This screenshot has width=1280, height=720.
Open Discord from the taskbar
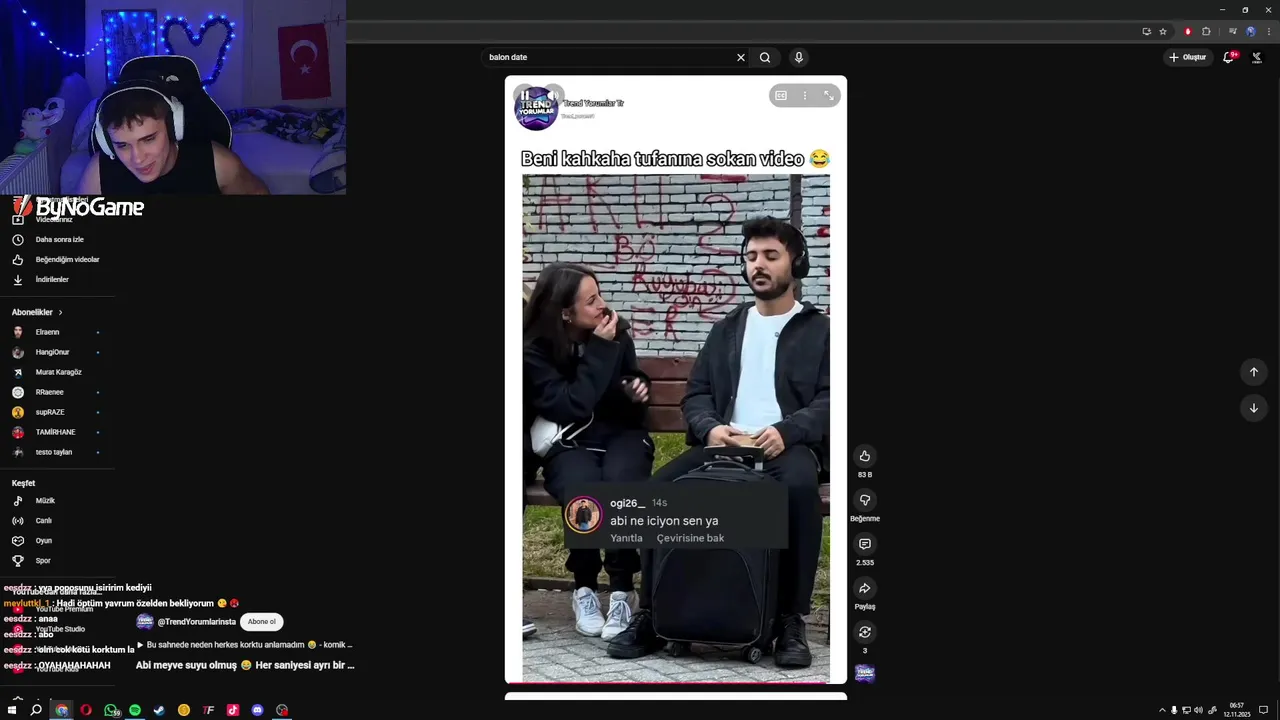[257, 710]
